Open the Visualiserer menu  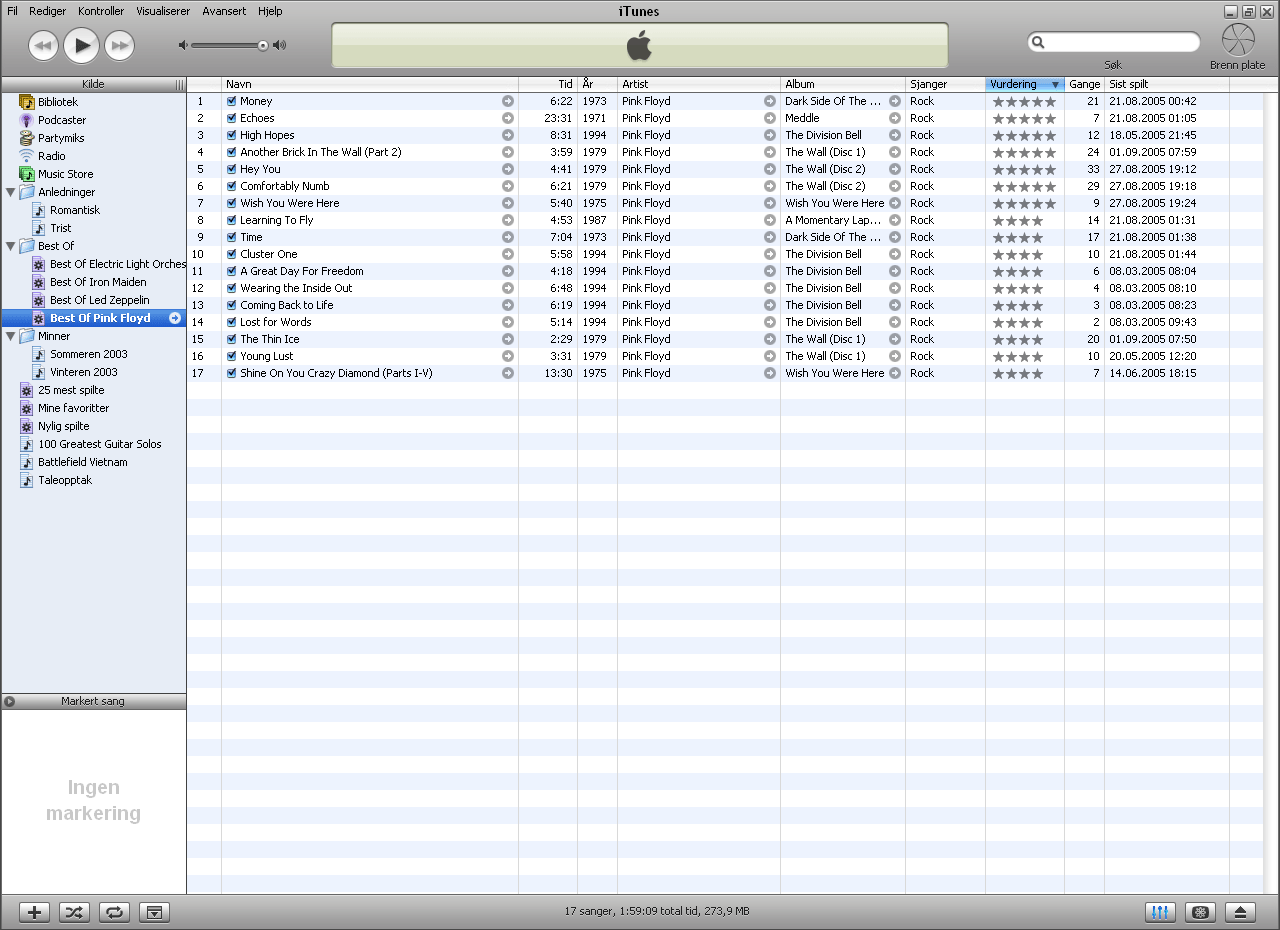coord(163,11)
